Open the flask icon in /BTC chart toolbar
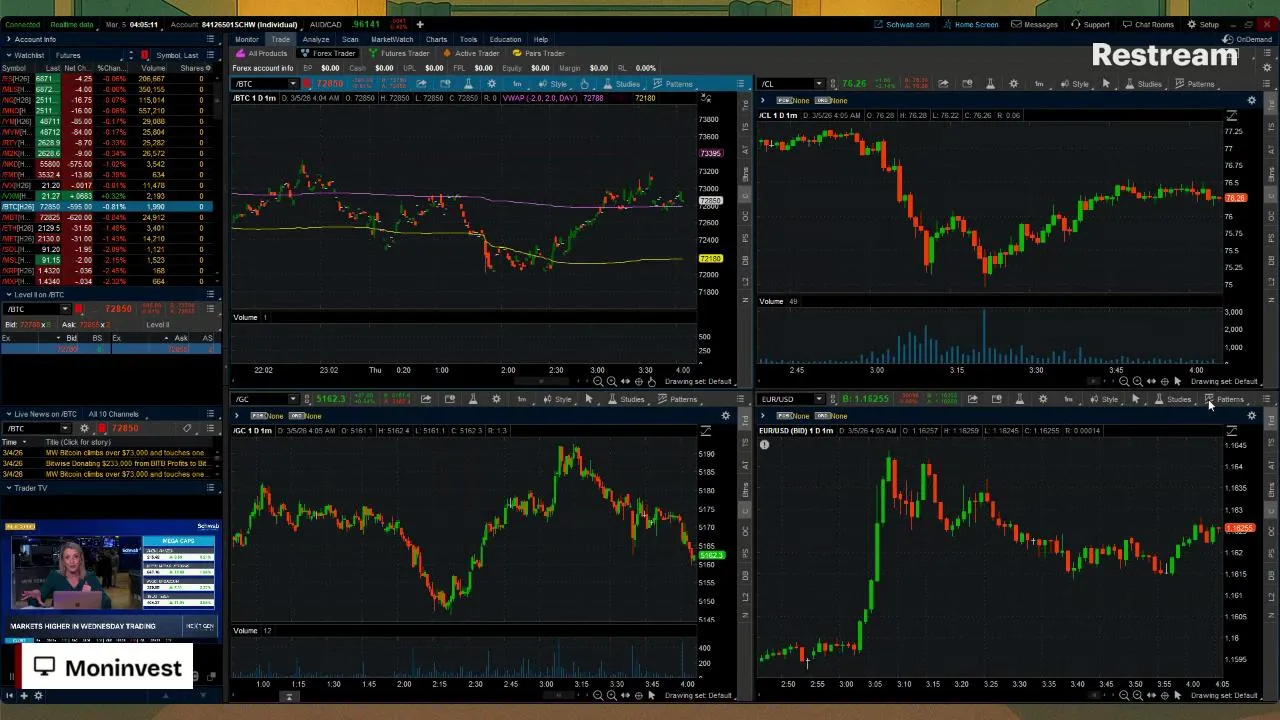The width and height of the screenshot is (1280, 720). (x=468, y=84)
